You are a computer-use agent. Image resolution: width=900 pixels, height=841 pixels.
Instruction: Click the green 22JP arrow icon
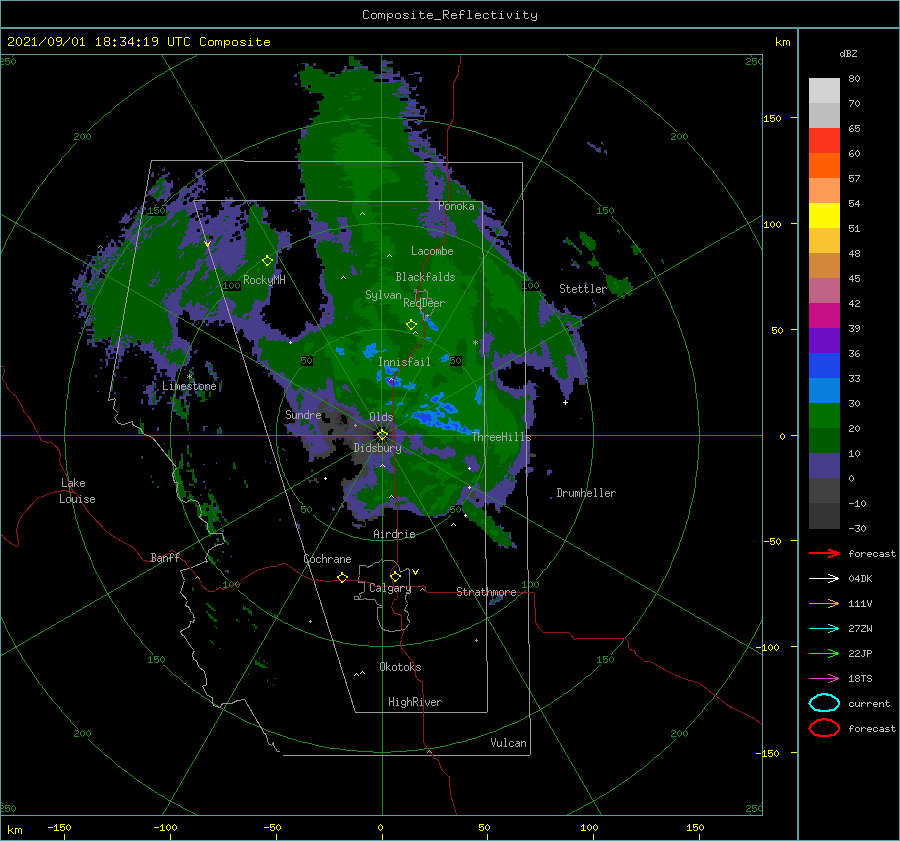tap(824, 653)
